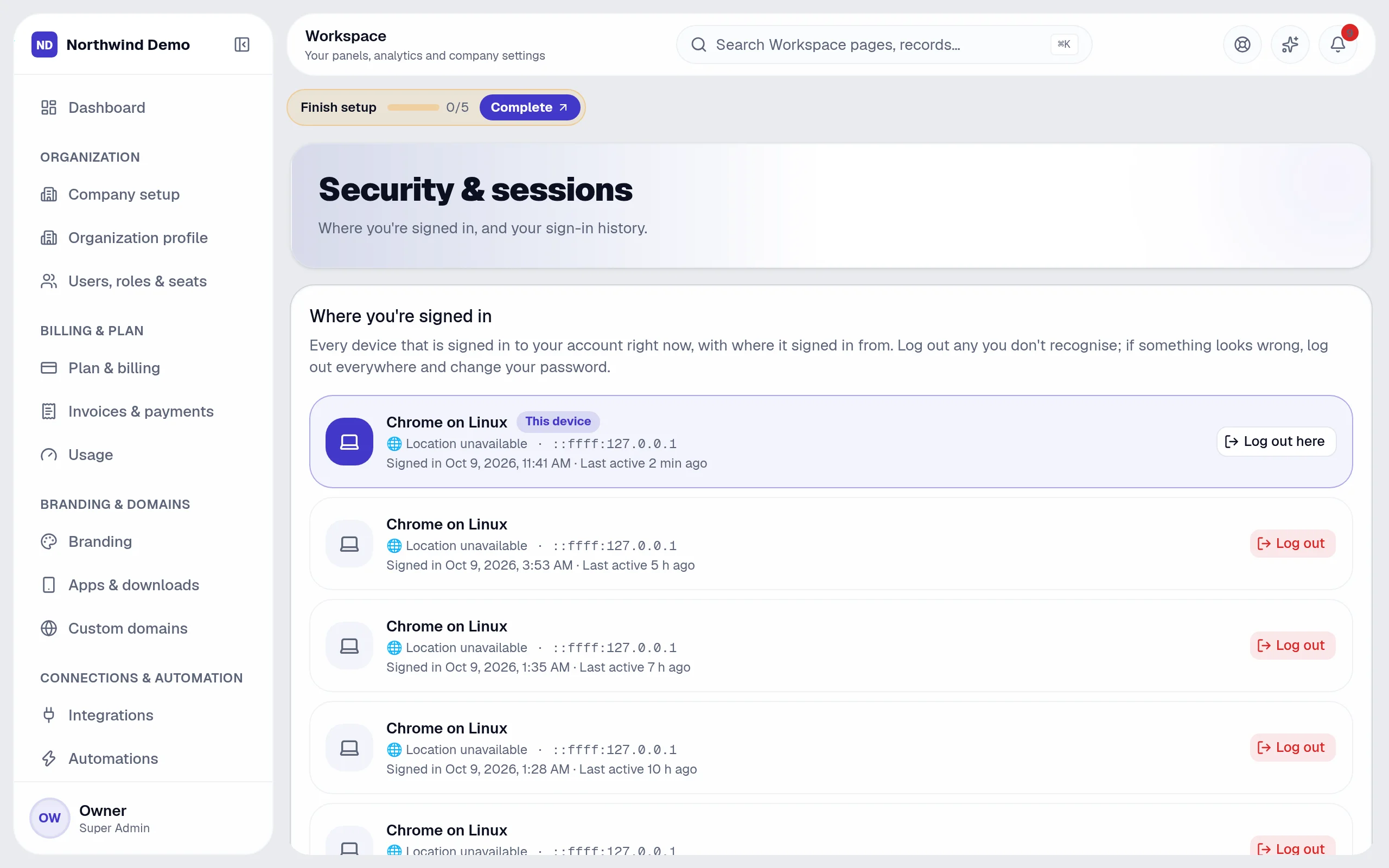Click laptop icon of 3:53 AM session
Screen dimensions: 1389x868
349,544
